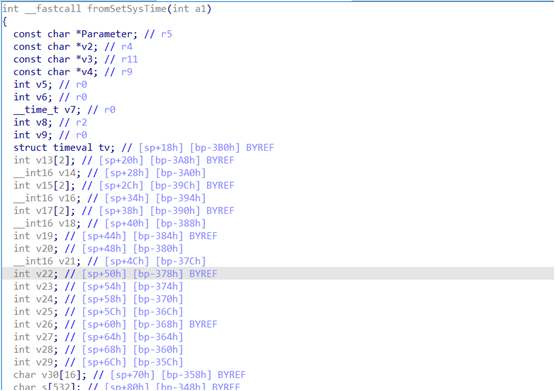Click int v20 declaration
Screen dimensions: 555x391
click(35, 248)
